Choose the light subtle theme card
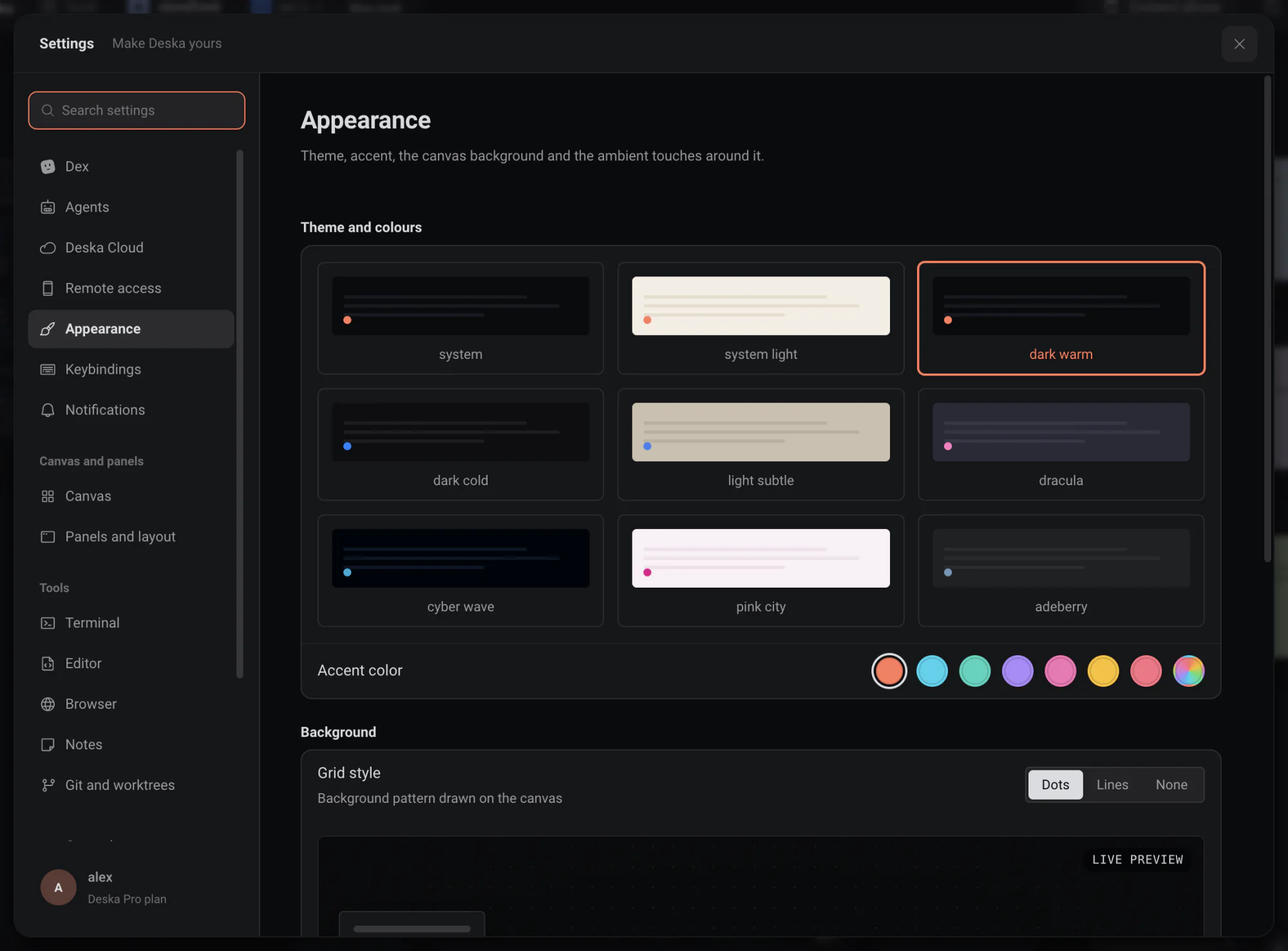The width and height of the screenshot is (1288, 951). (x=761, y=445)
